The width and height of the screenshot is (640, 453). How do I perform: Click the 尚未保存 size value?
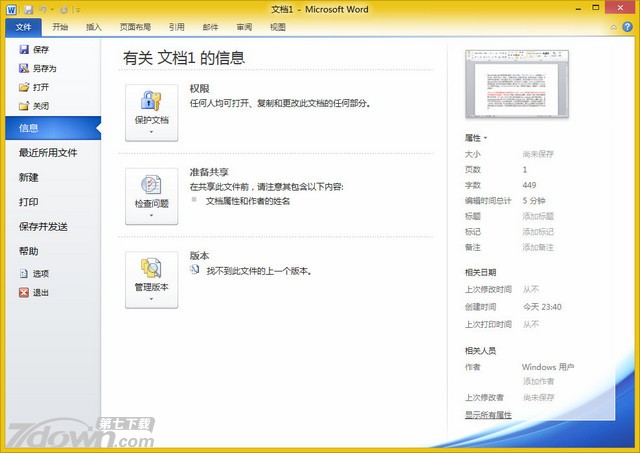click(538, 154)
